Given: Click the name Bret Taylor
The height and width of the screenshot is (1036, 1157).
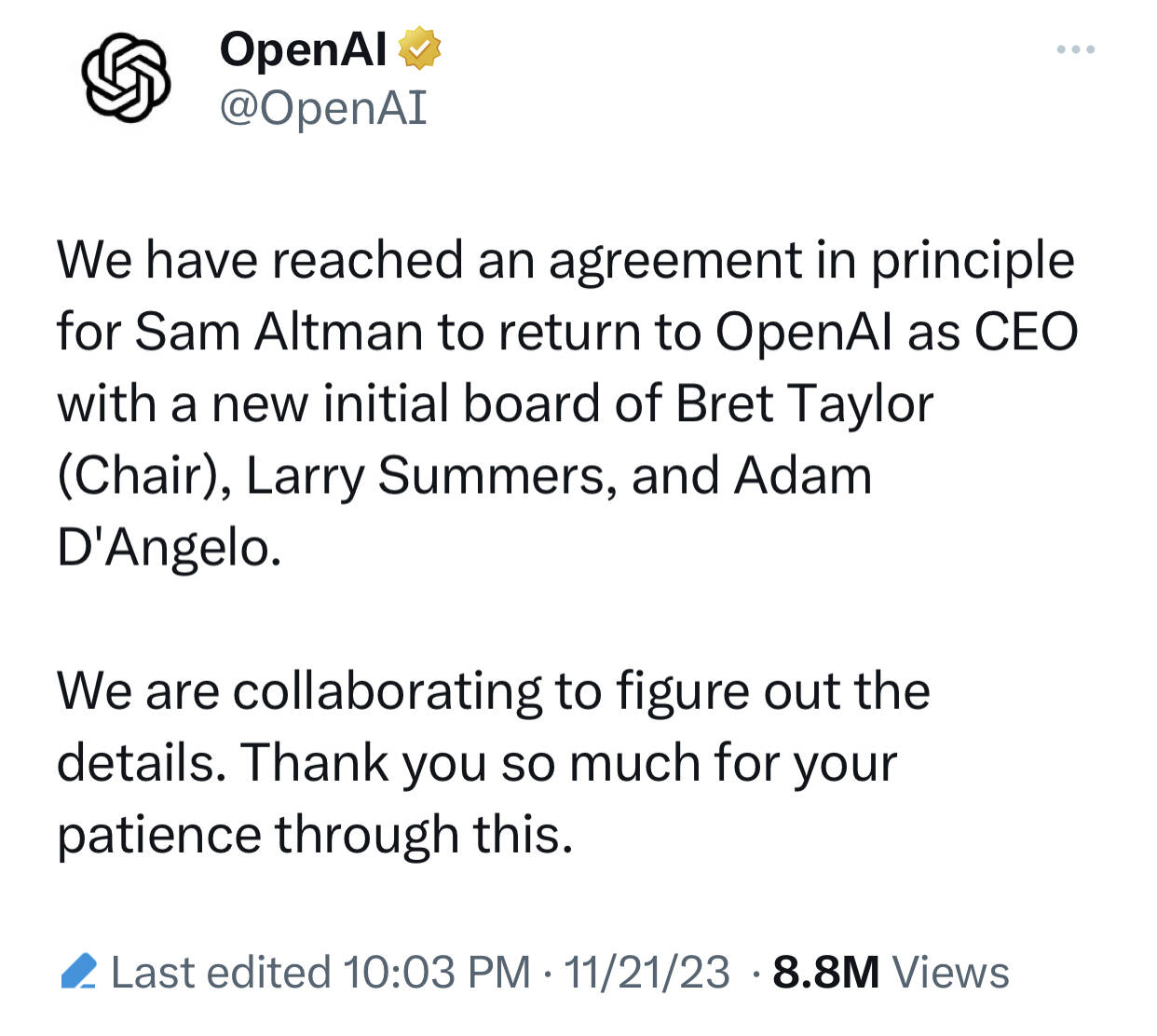Looking at the screenshot, I should tap(803, 404).
